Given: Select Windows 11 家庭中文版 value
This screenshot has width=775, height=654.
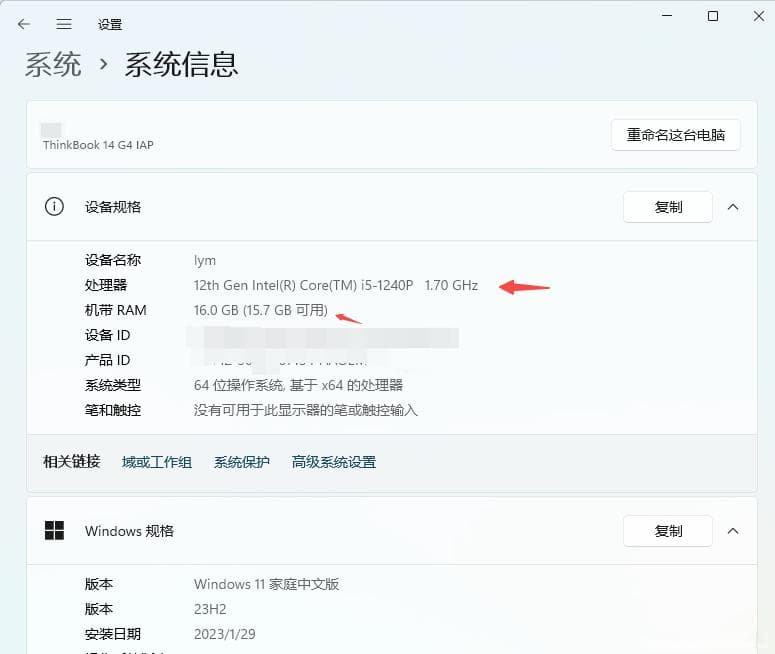Looking at the screenshot, I should (x=266, y=584).
